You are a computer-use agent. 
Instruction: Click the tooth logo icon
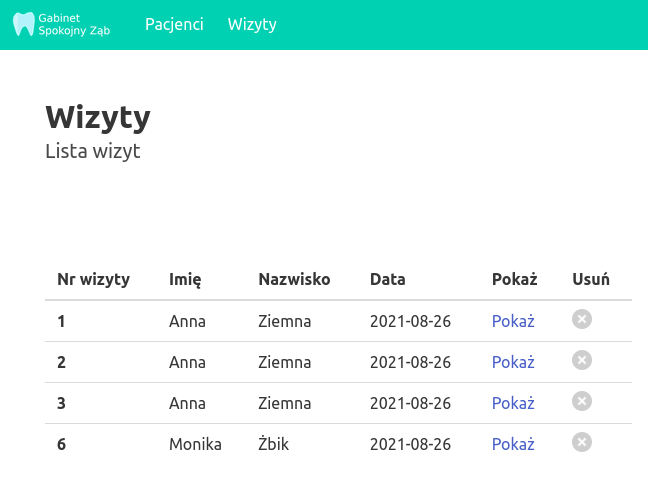click(24, 24)
